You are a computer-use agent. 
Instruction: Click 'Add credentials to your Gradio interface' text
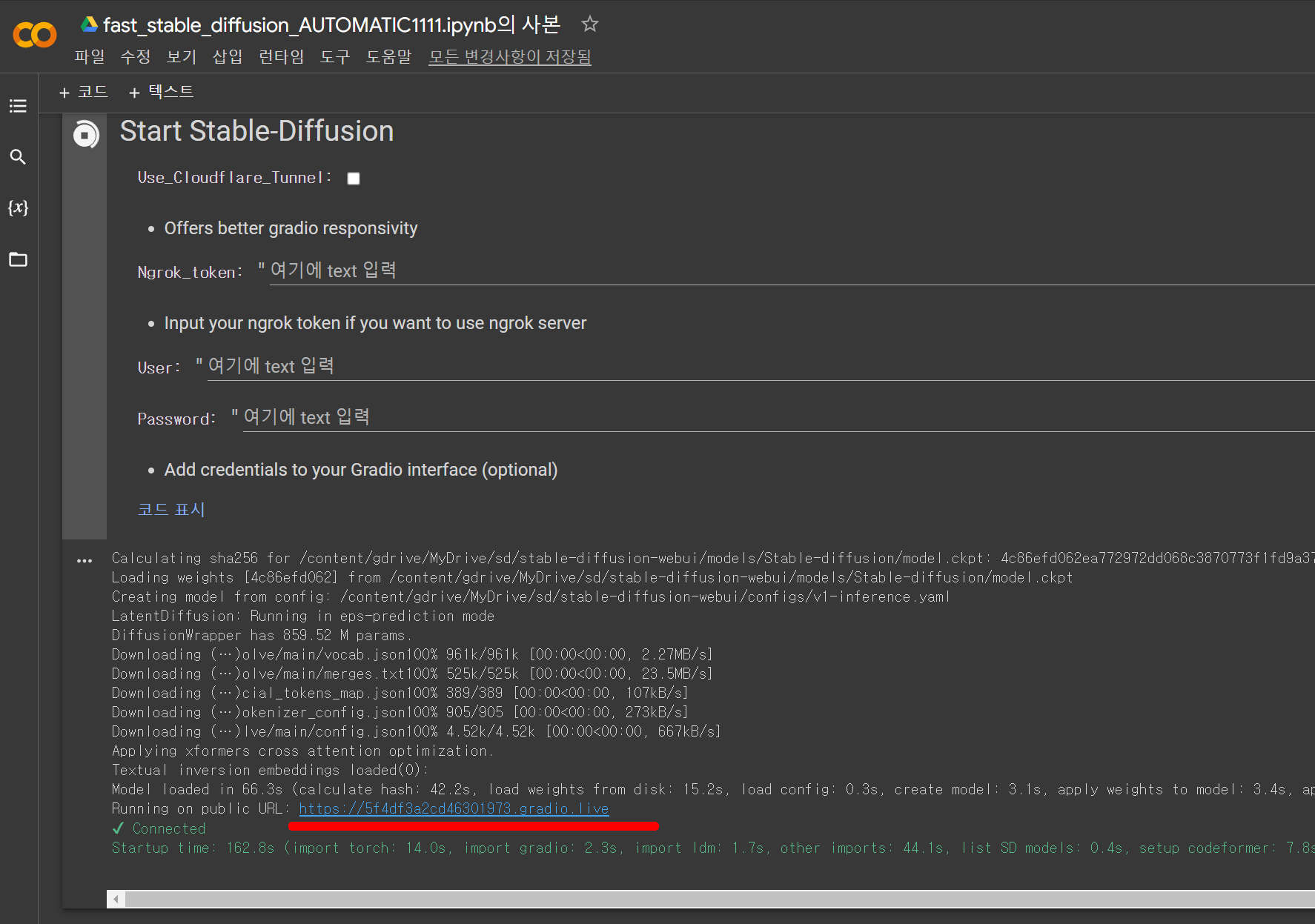coord(361,470)
